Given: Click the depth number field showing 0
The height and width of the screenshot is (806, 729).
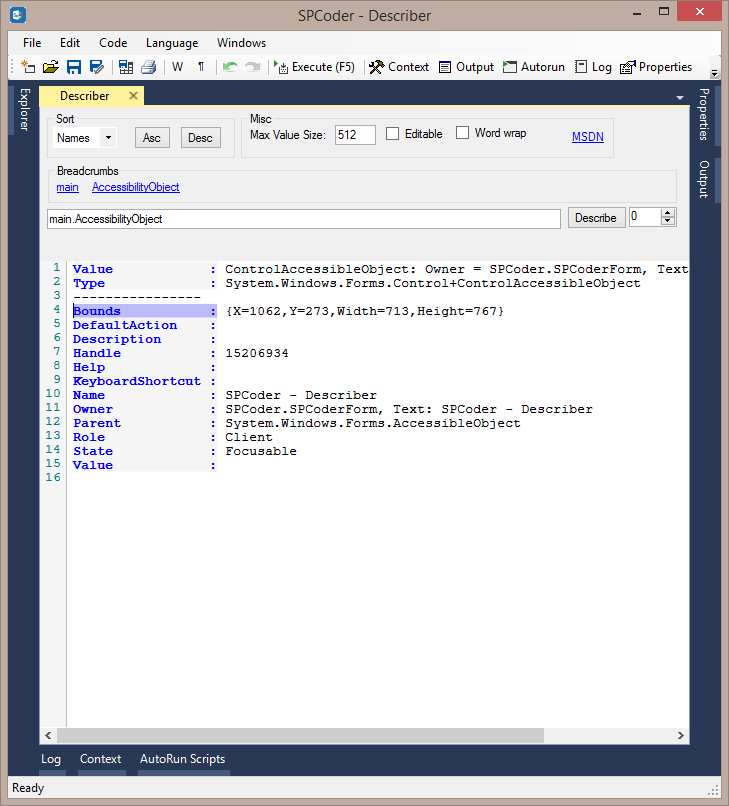Looking at the screenshot, I should pyautogui.click(x=646, y=217).
